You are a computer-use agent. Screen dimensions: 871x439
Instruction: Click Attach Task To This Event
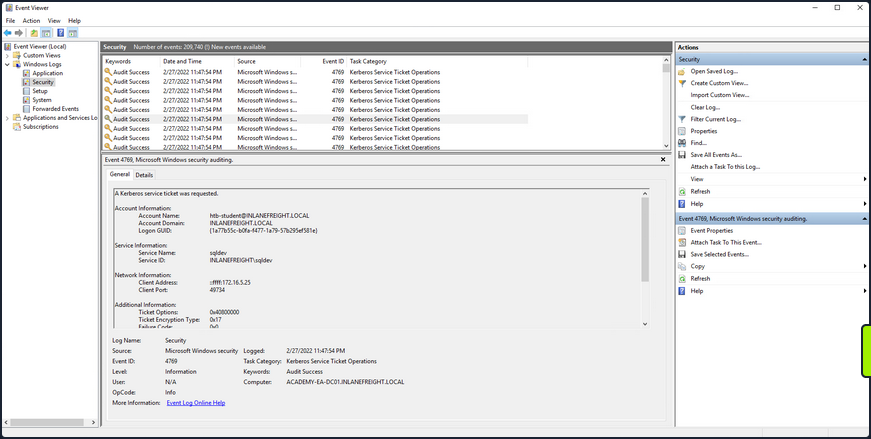(x=725, y=242)
